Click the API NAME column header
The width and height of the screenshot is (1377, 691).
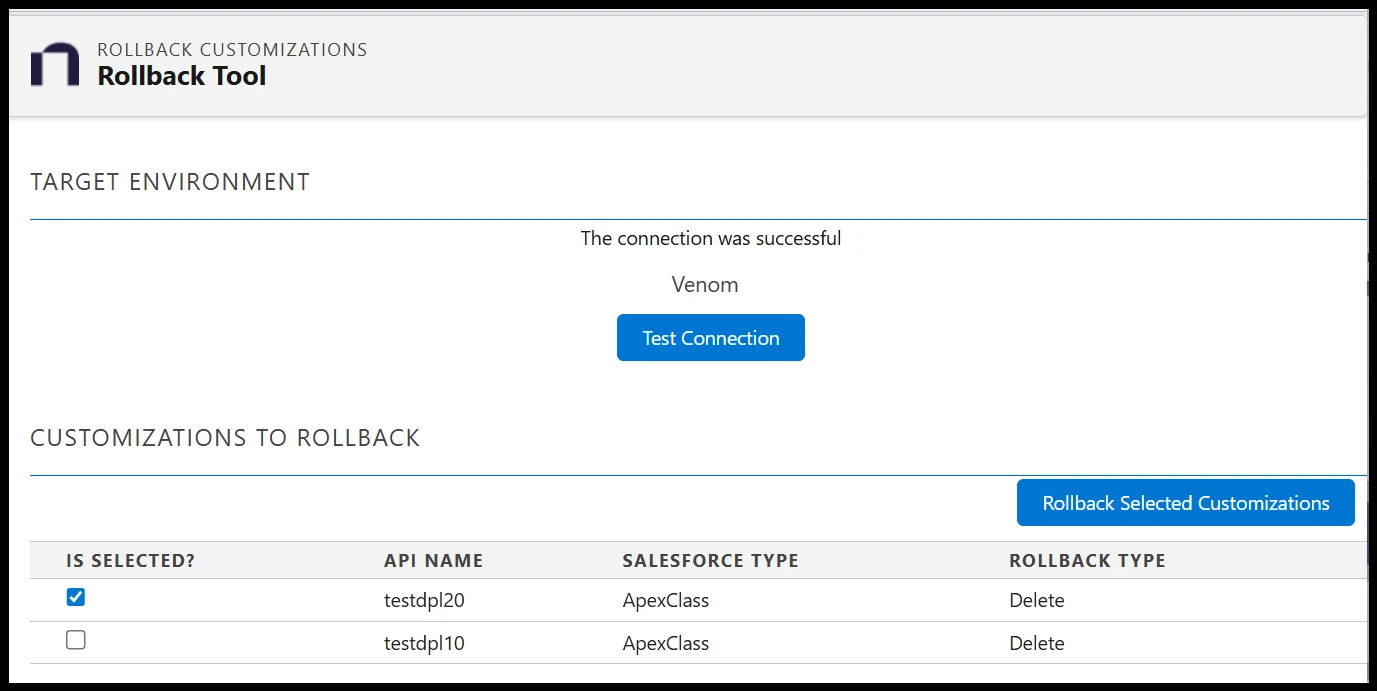point(433,560)
